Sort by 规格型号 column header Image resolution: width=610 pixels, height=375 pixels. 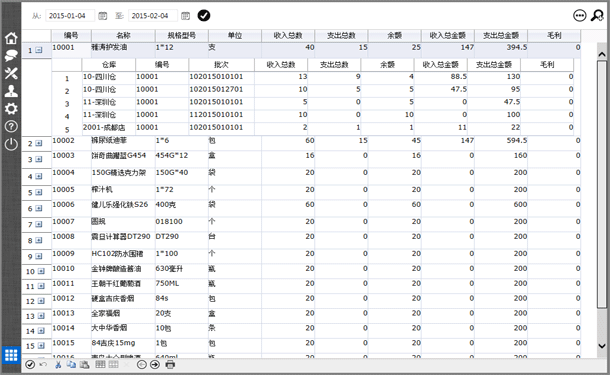pos(182,35)
